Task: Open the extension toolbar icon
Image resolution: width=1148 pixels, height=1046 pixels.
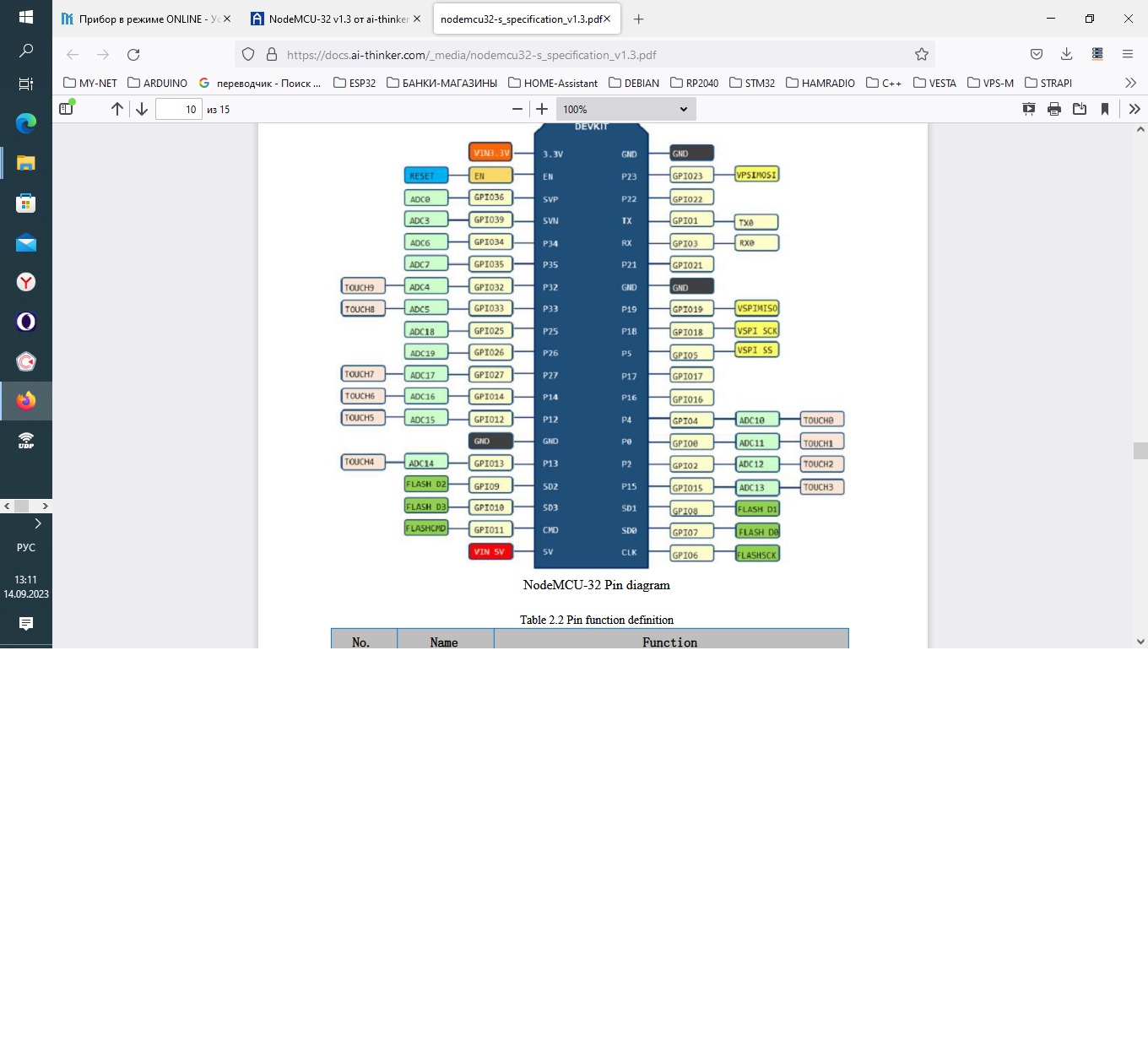Action: point(1097,54)
